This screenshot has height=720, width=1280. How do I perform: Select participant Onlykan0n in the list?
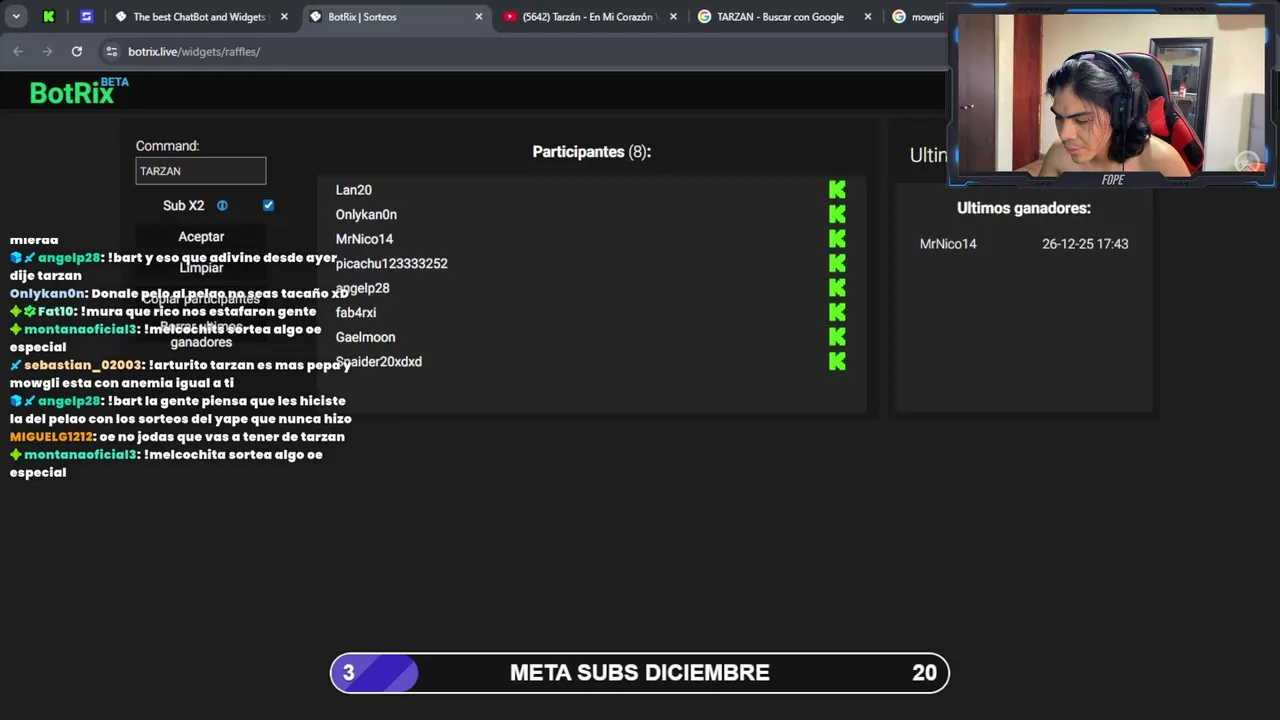click(366, 214)
